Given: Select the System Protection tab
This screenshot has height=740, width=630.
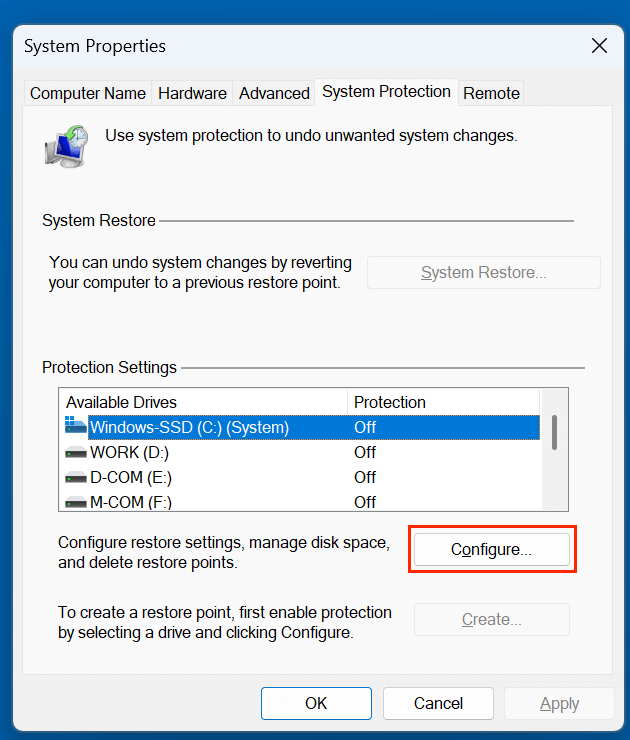Looking at the screenshot, I should (386, 92).
